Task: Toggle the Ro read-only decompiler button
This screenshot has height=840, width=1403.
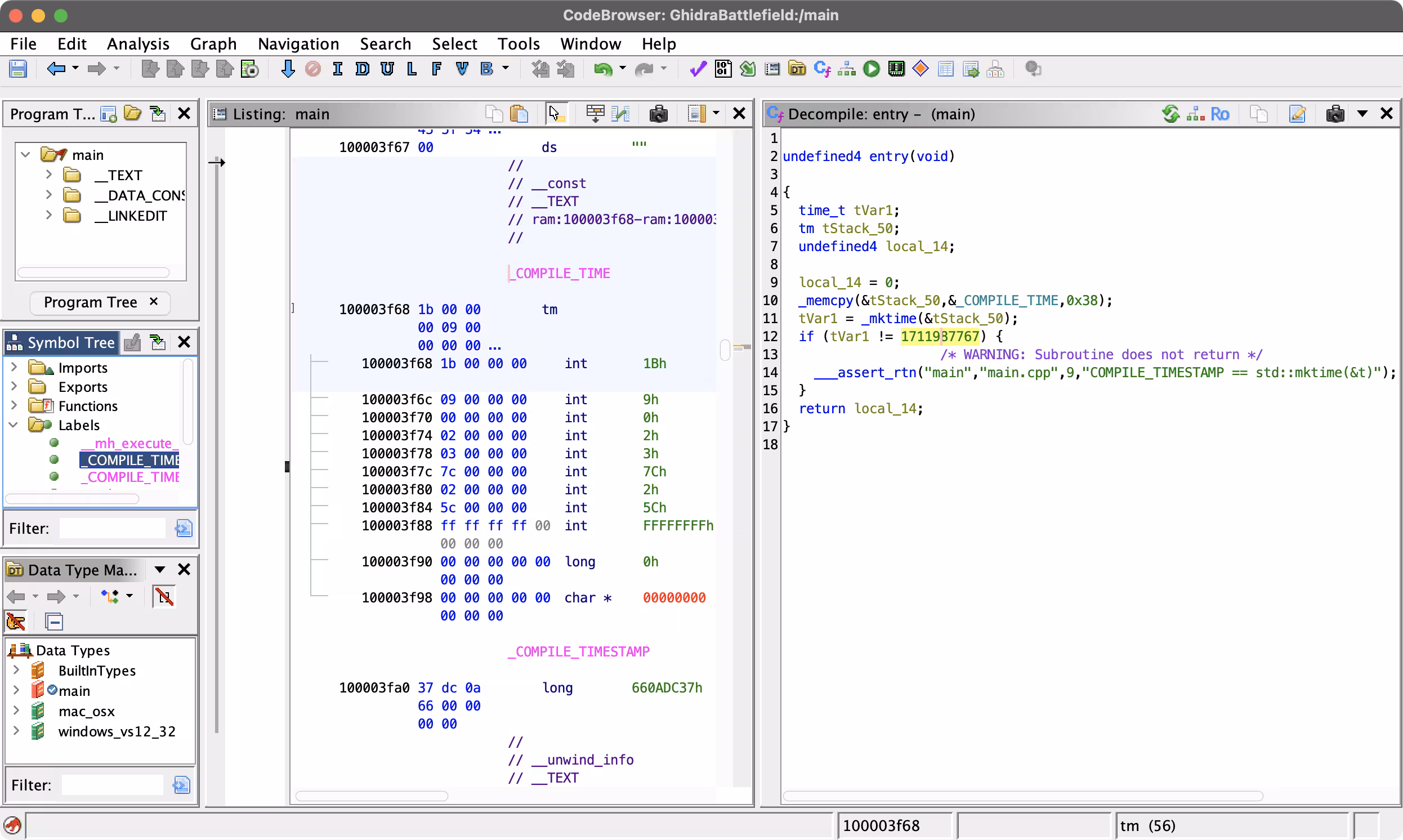Action: click(x=1219, y=114)
